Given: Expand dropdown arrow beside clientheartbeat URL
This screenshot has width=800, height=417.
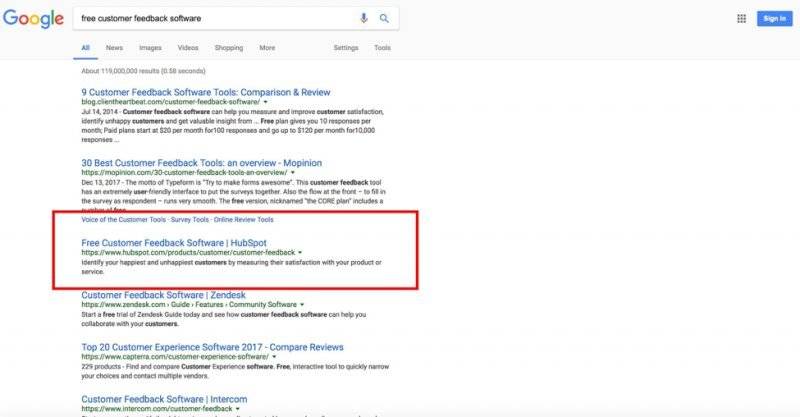Looking at the screenshot, I should click(x=265, y=102).
